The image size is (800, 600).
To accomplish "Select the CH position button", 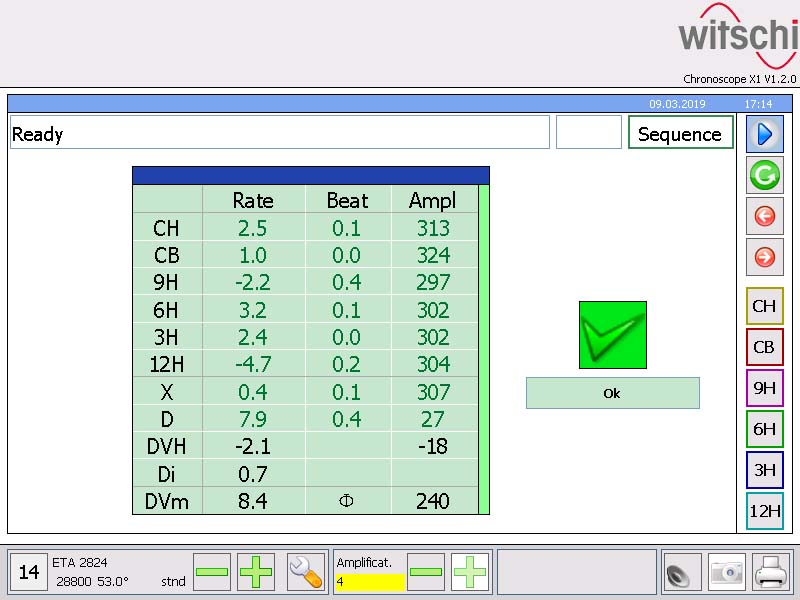I will point(765,306).
